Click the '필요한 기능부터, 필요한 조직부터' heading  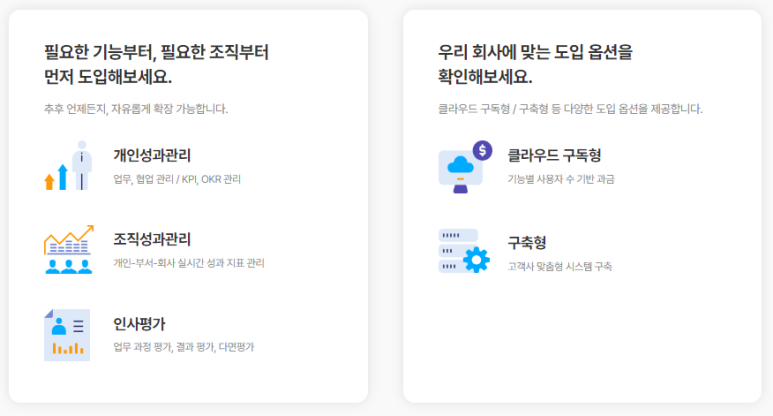click(x=156, y=52)
